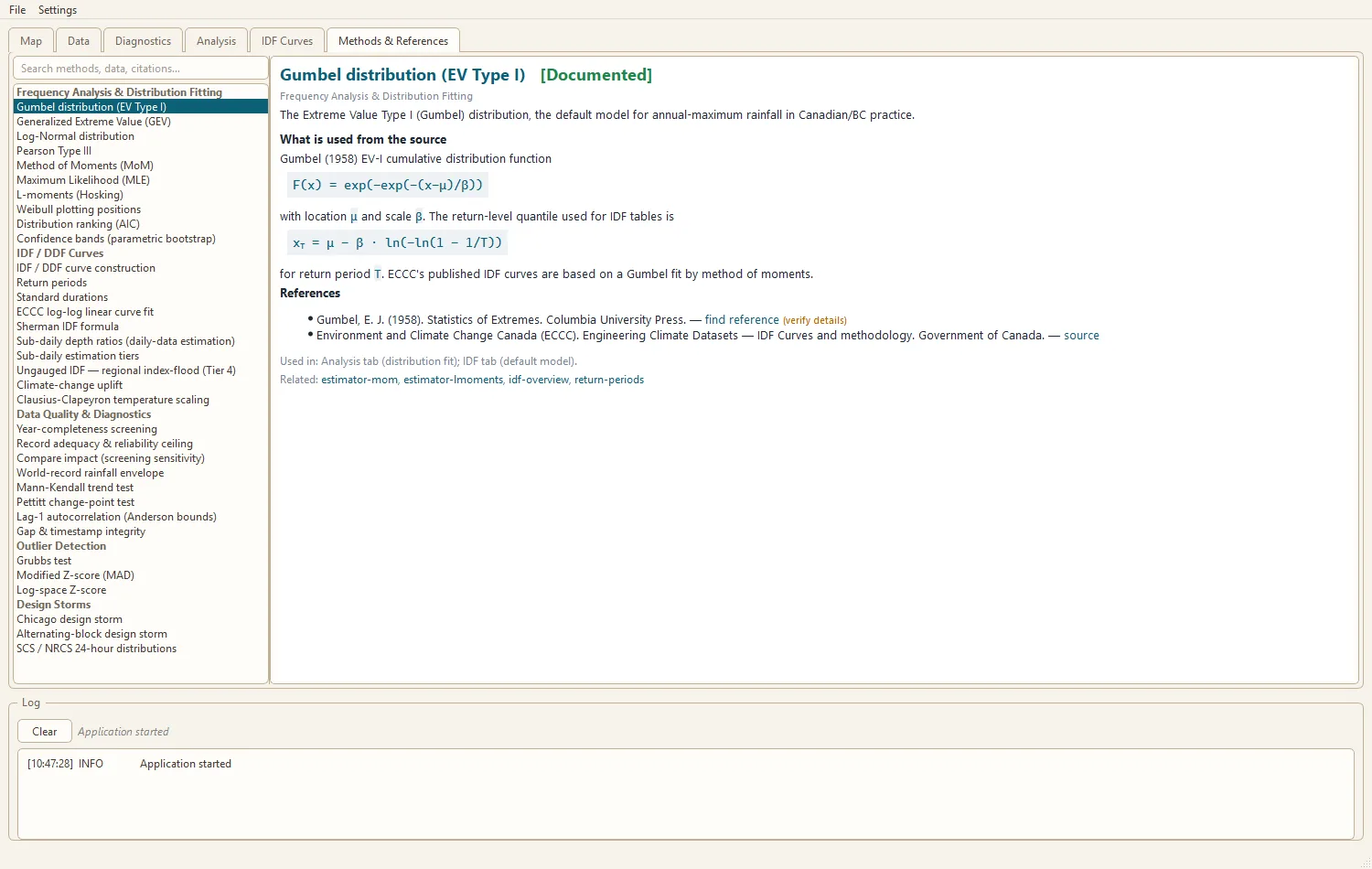Select Gumbel distribution (EV Type I) entry
Image resolution: width=1372 pixels, height=869 pixels.
141,107
